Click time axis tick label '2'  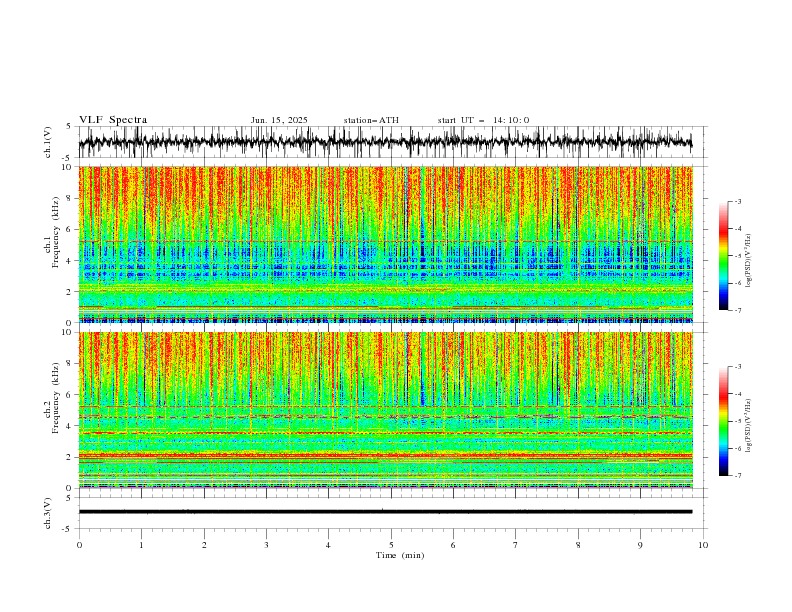204,545
